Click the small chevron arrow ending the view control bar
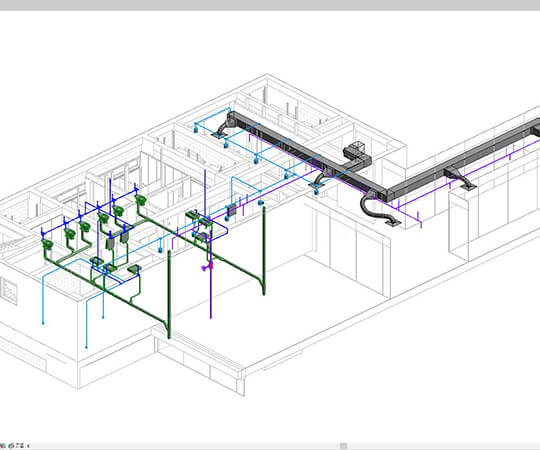This screenshot has height=450, width=540. click(x=28, y=446)
